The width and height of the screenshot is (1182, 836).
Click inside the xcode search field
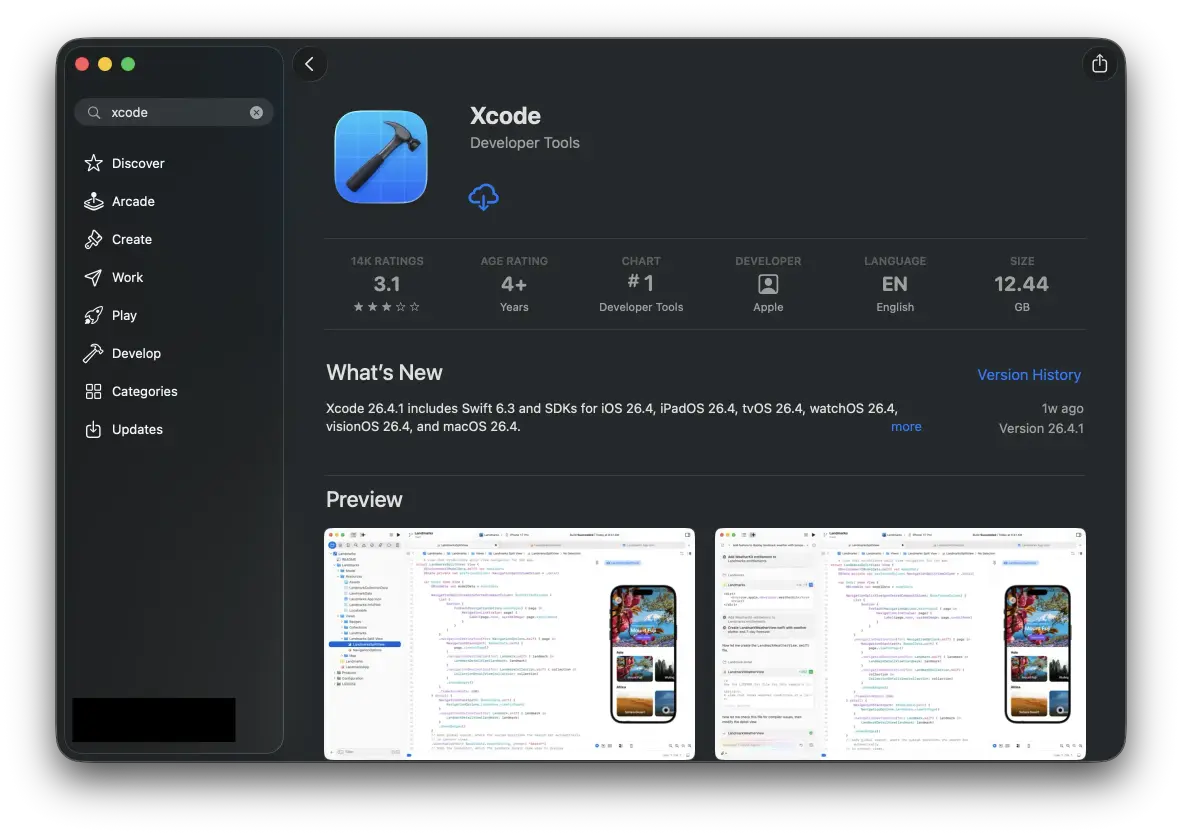pyautogui.click(x=174, y=112)
